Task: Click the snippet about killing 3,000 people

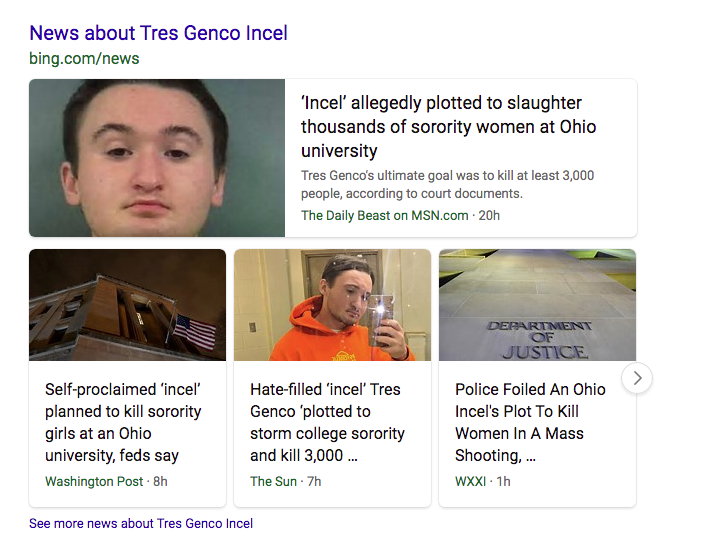Action: click(447, 184)
